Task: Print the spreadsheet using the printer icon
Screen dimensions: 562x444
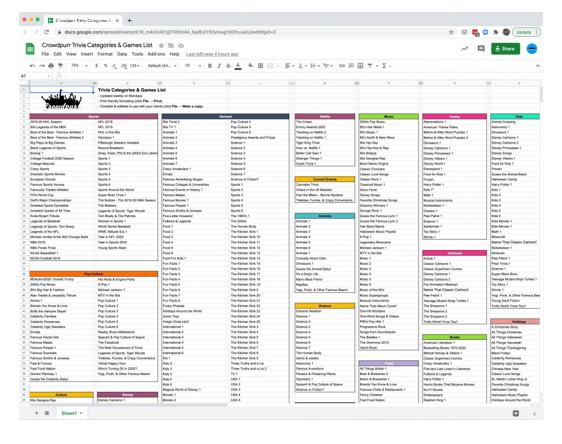Action: (51, 66)
